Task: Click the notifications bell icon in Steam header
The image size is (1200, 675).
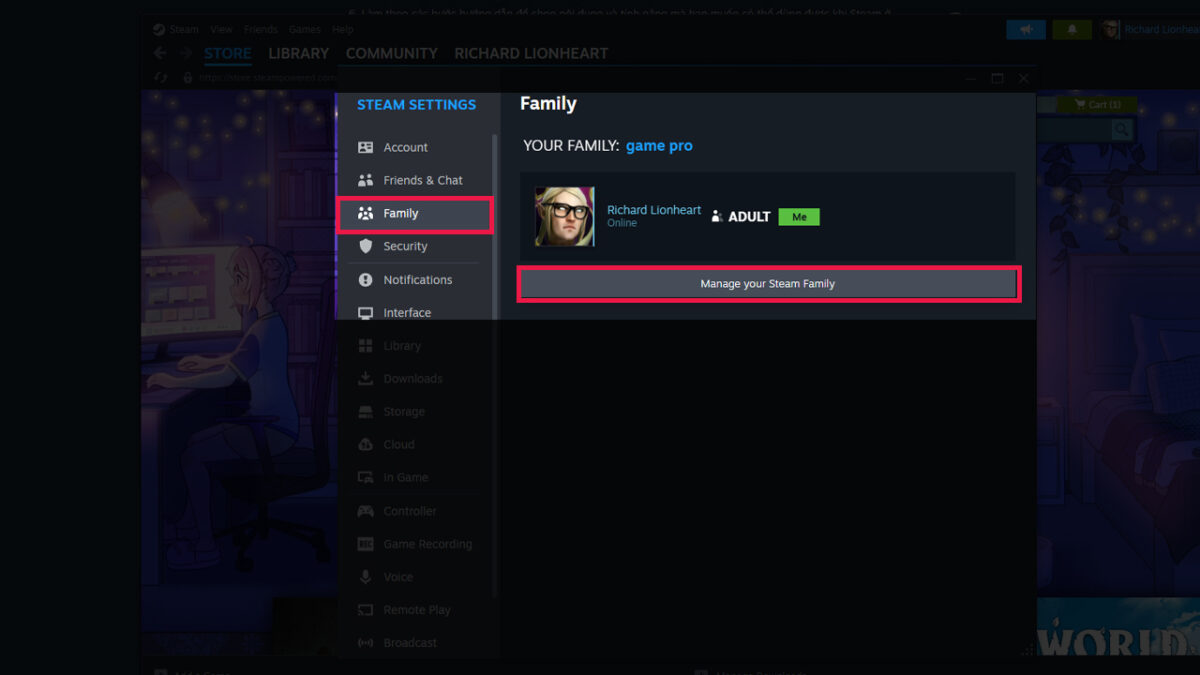Action: coord(1072,30)
